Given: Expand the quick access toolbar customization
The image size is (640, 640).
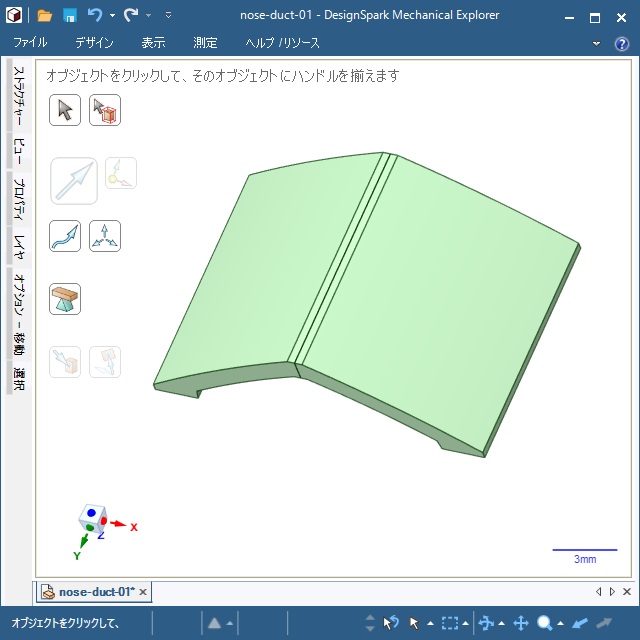Looking at the screenshot, I should click(168, 16).
